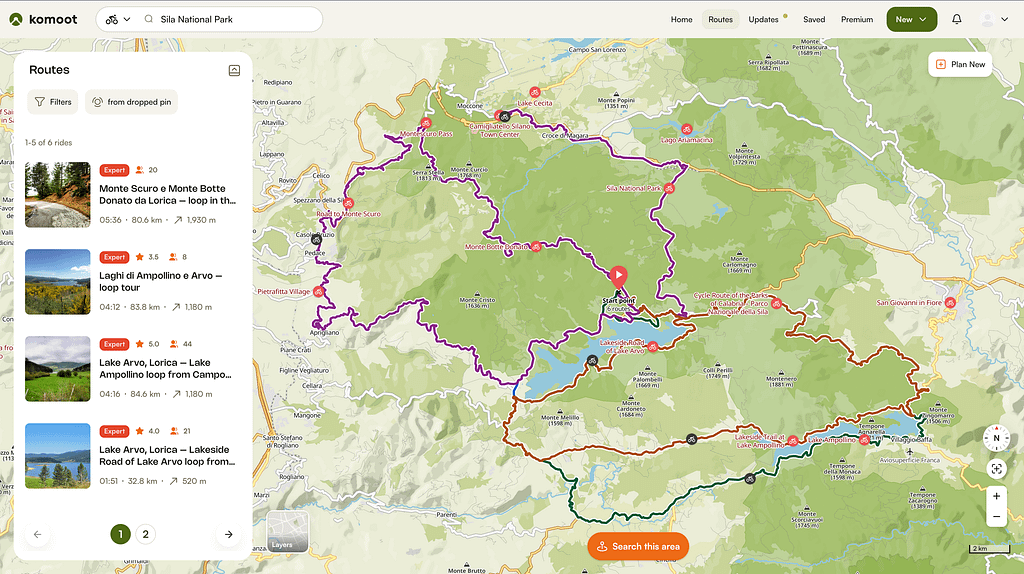Viewport: 1024px width, 574px height.
Task: Click the red start point marker
Action: (x=618, y=275)
